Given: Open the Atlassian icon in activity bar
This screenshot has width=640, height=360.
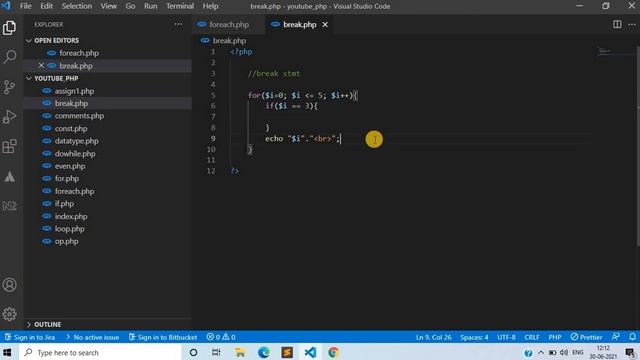Looking at the screenshot, I should pyautogui.click(x=9, y=176).
